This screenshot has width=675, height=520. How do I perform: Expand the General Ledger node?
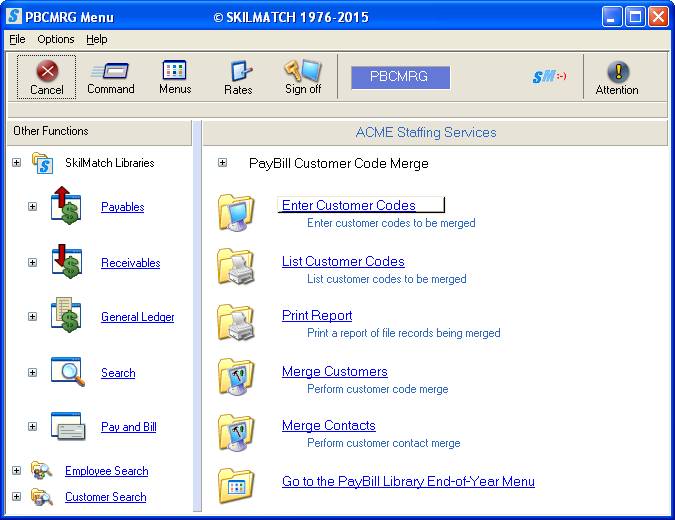pos(32,317)
